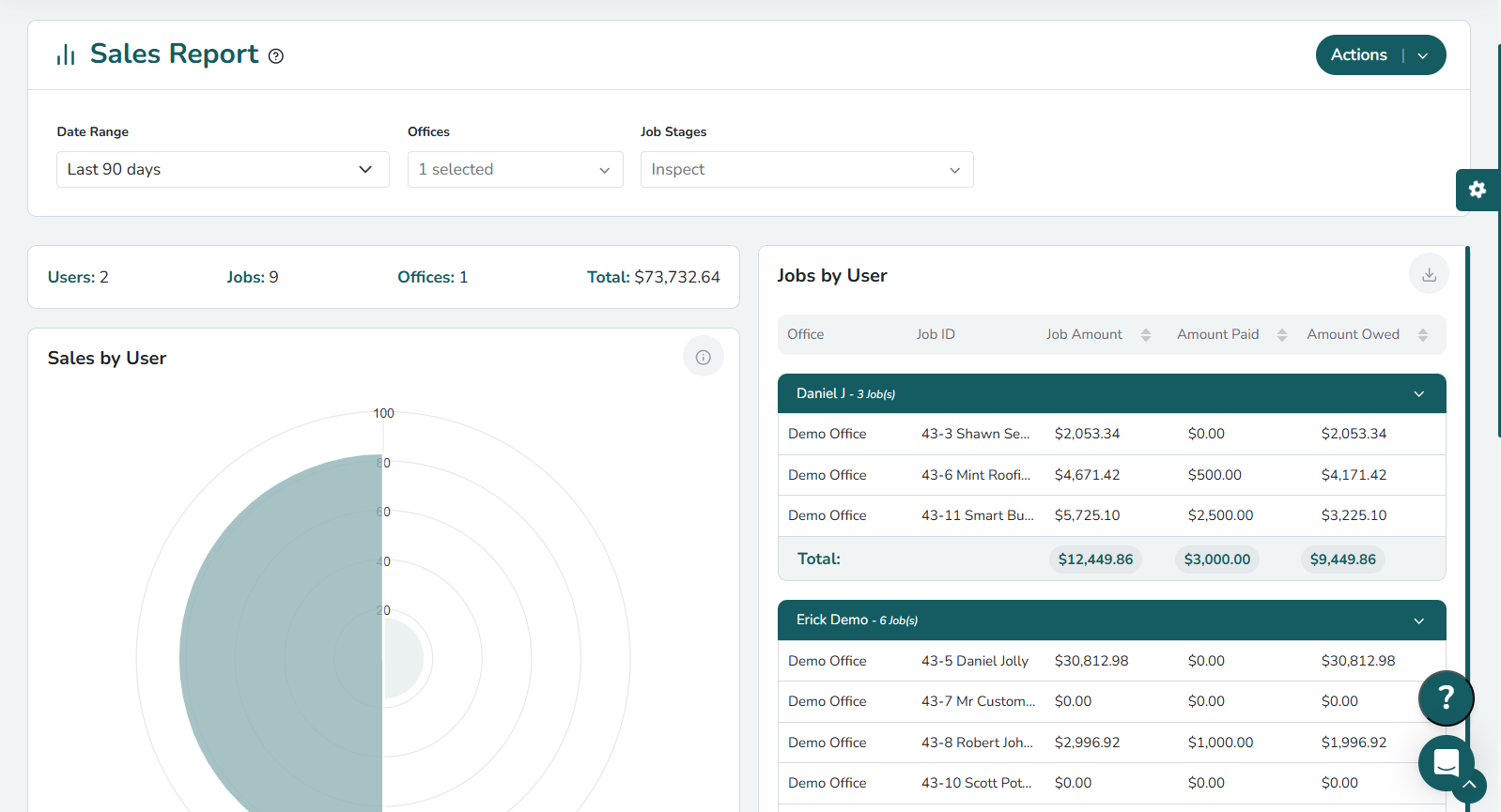Click the Job ID column header
The width and height of the screenshot is (1501, 812).
(x=936, y=334)
